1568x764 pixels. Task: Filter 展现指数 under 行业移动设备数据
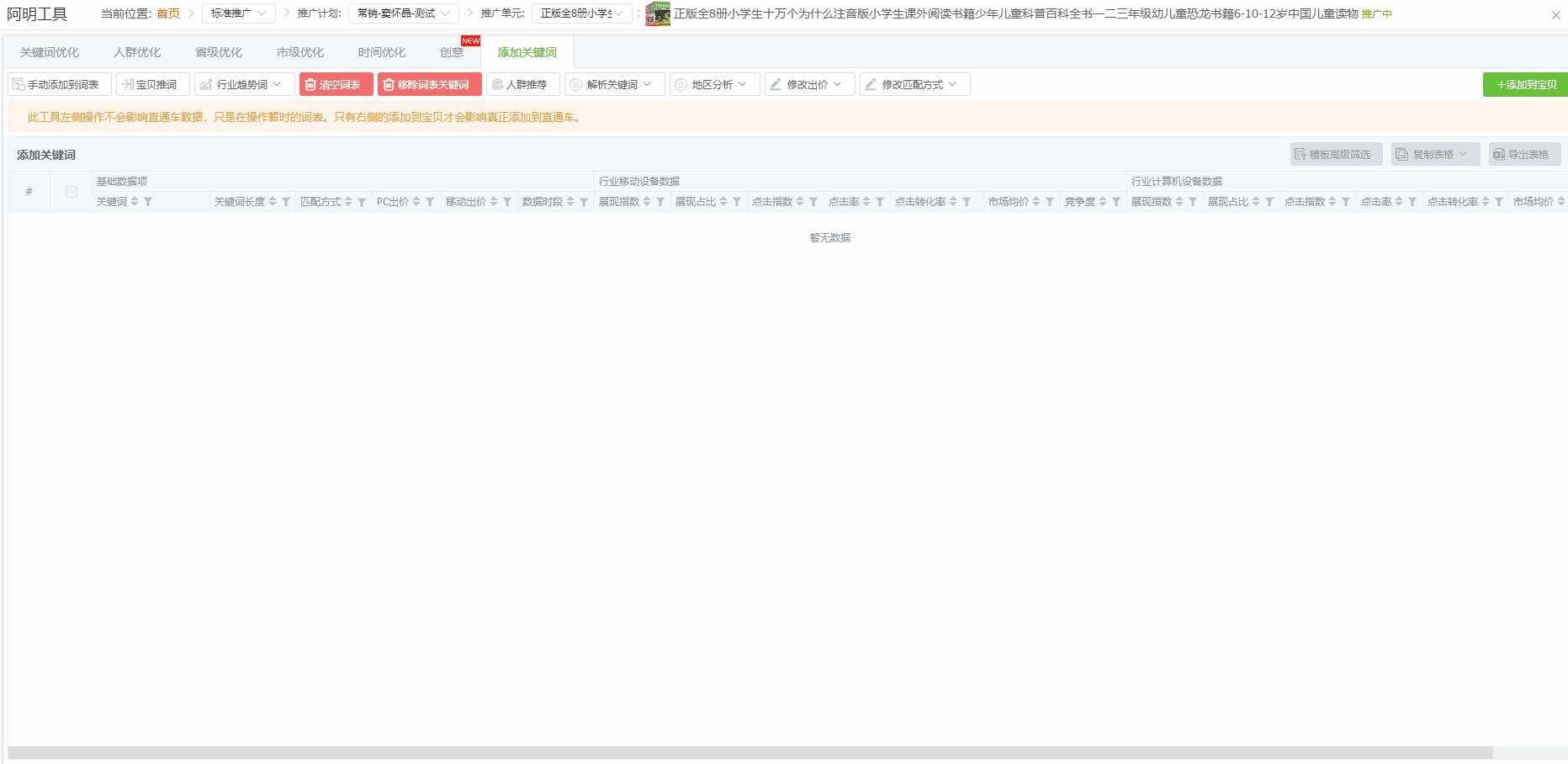coord(660,202)
